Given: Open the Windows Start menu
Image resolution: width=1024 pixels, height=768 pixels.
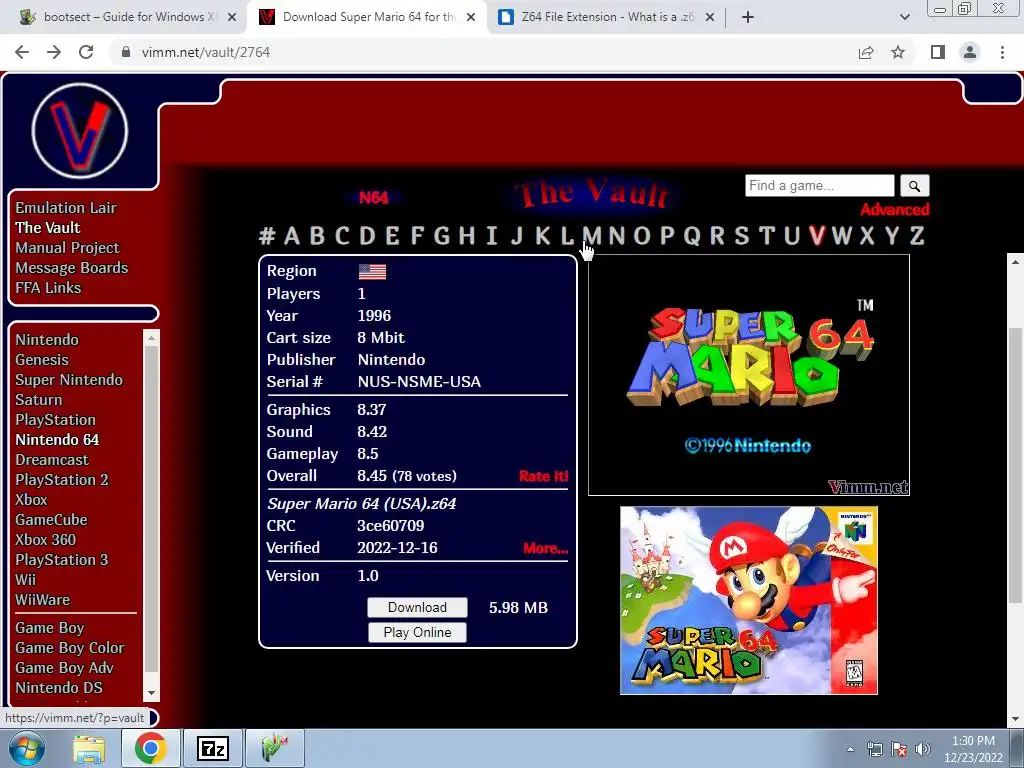Looking at the screenshot, I should point(26,748).
